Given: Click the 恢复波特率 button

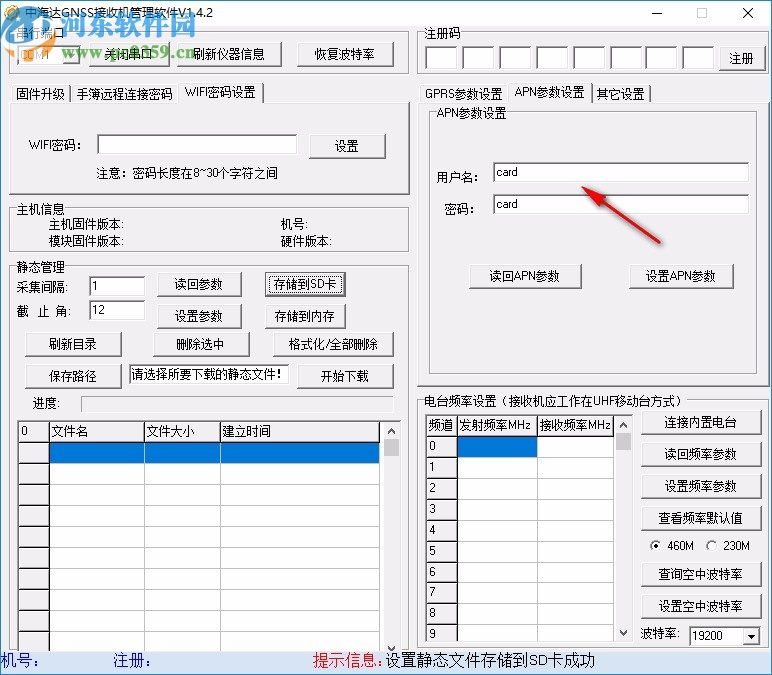Looking at the screenshot, I should click(345, 54).
